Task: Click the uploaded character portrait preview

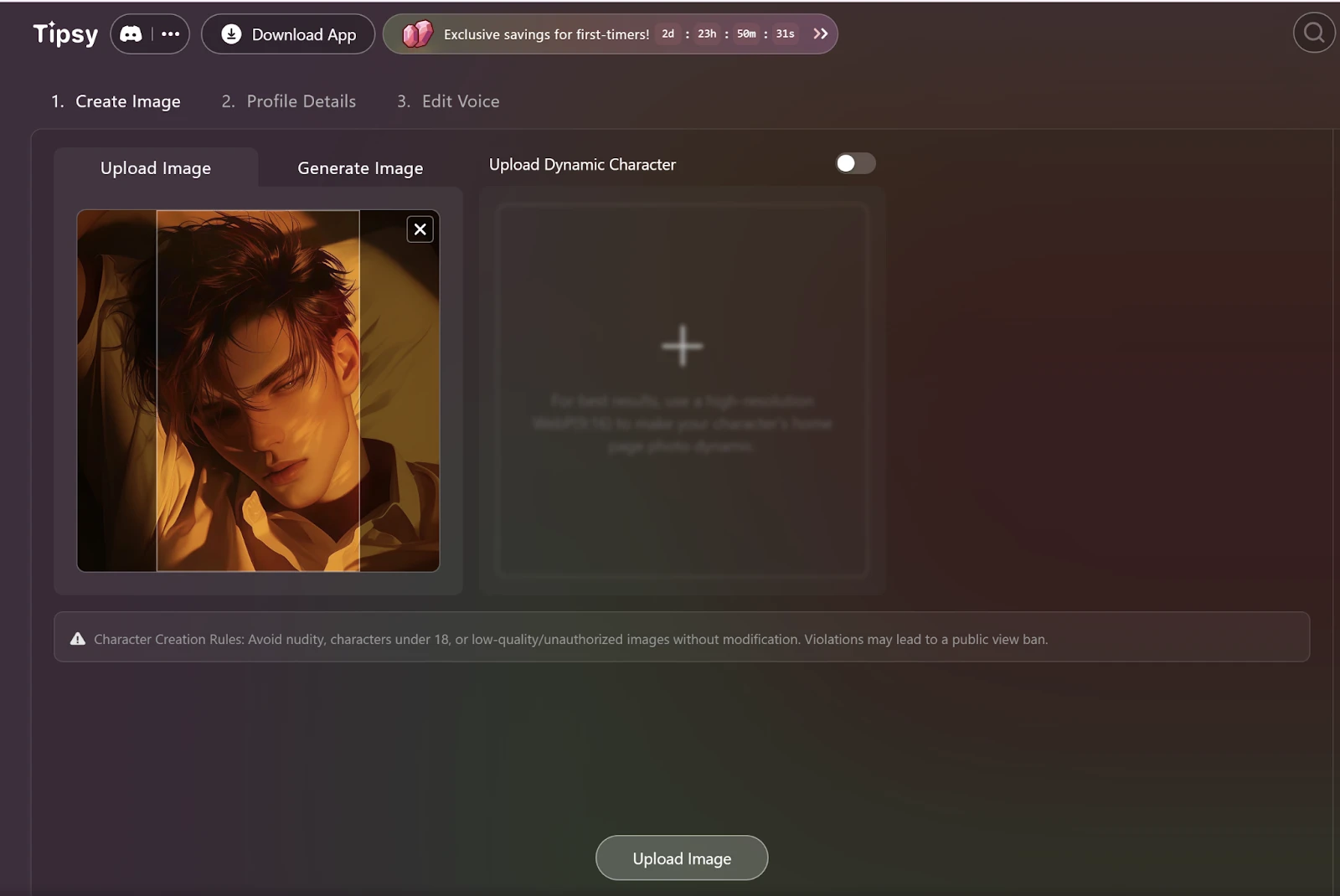Action: [x=258, y=391]
